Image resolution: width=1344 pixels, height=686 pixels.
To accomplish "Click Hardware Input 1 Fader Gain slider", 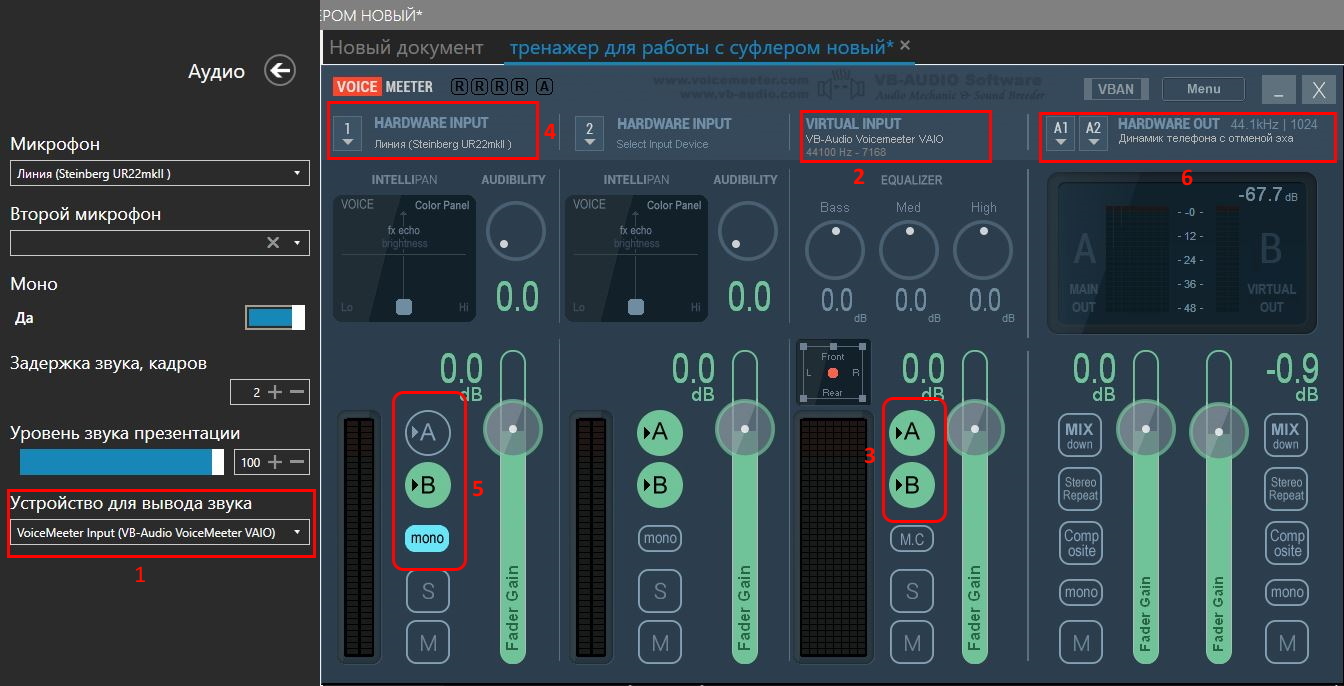I will click(513, 507).
